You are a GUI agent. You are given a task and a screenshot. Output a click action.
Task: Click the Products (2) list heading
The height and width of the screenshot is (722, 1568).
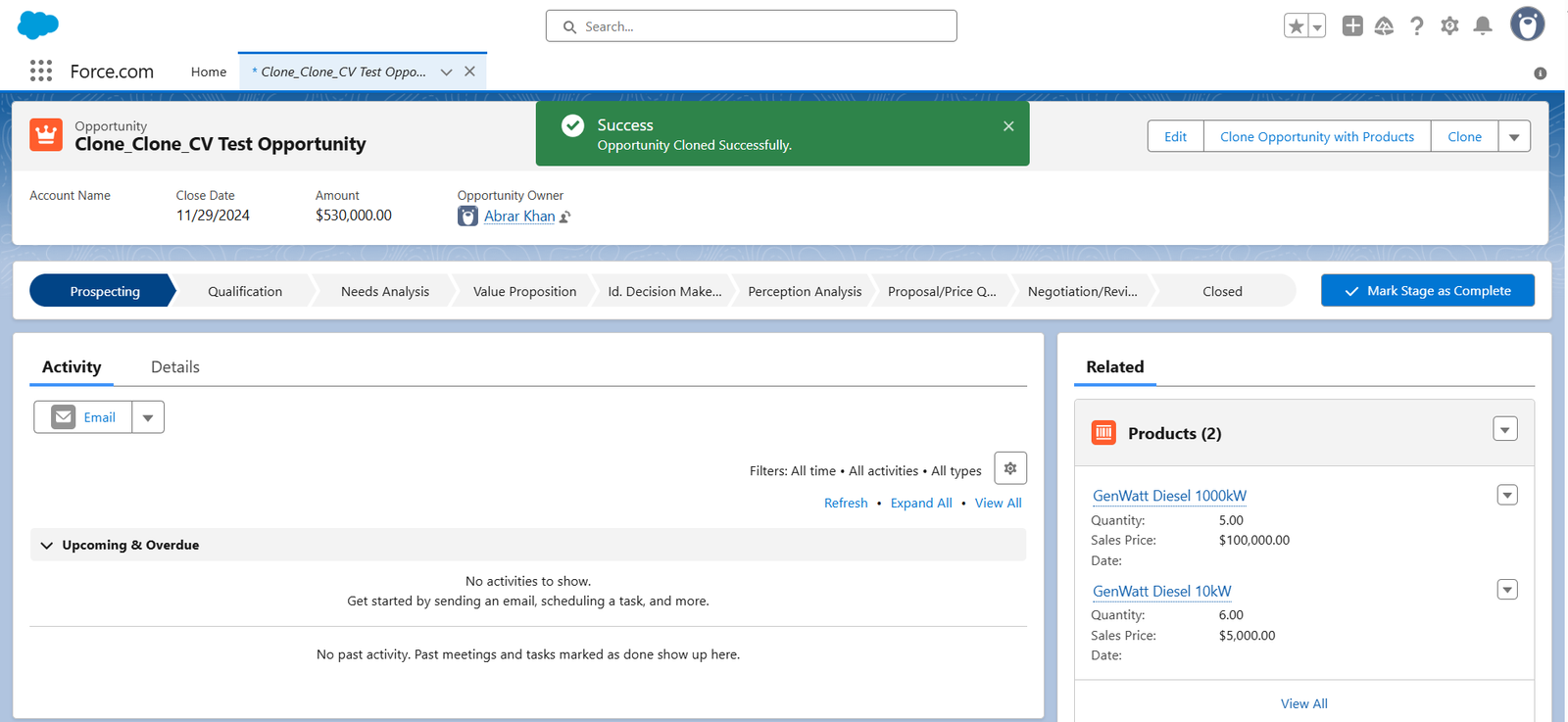1174,433
